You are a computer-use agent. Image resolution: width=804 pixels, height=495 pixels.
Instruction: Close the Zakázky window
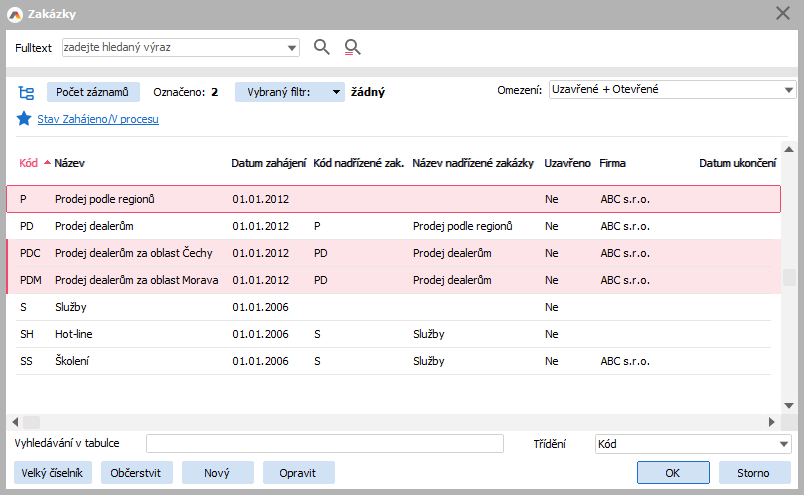[782, 13]
